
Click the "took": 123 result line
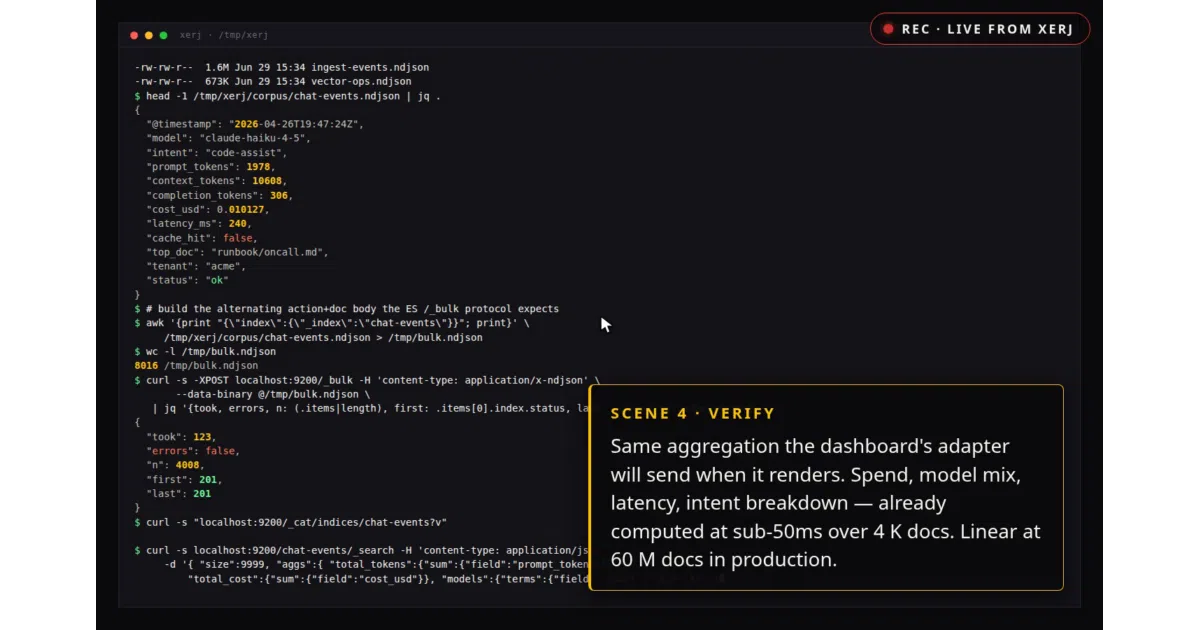tap(182, 437)
